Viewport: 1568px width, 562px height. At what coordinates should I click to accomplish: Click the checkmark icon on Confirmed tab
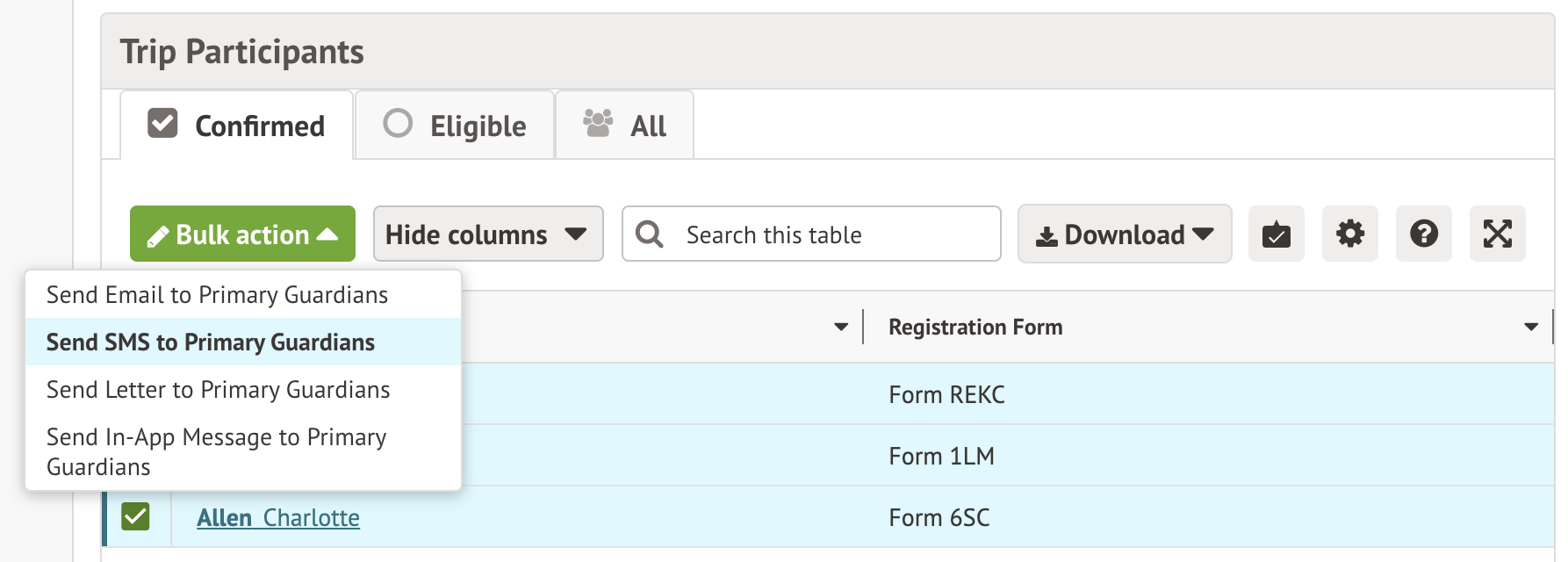pyautogui.click(x=162, y=124)
